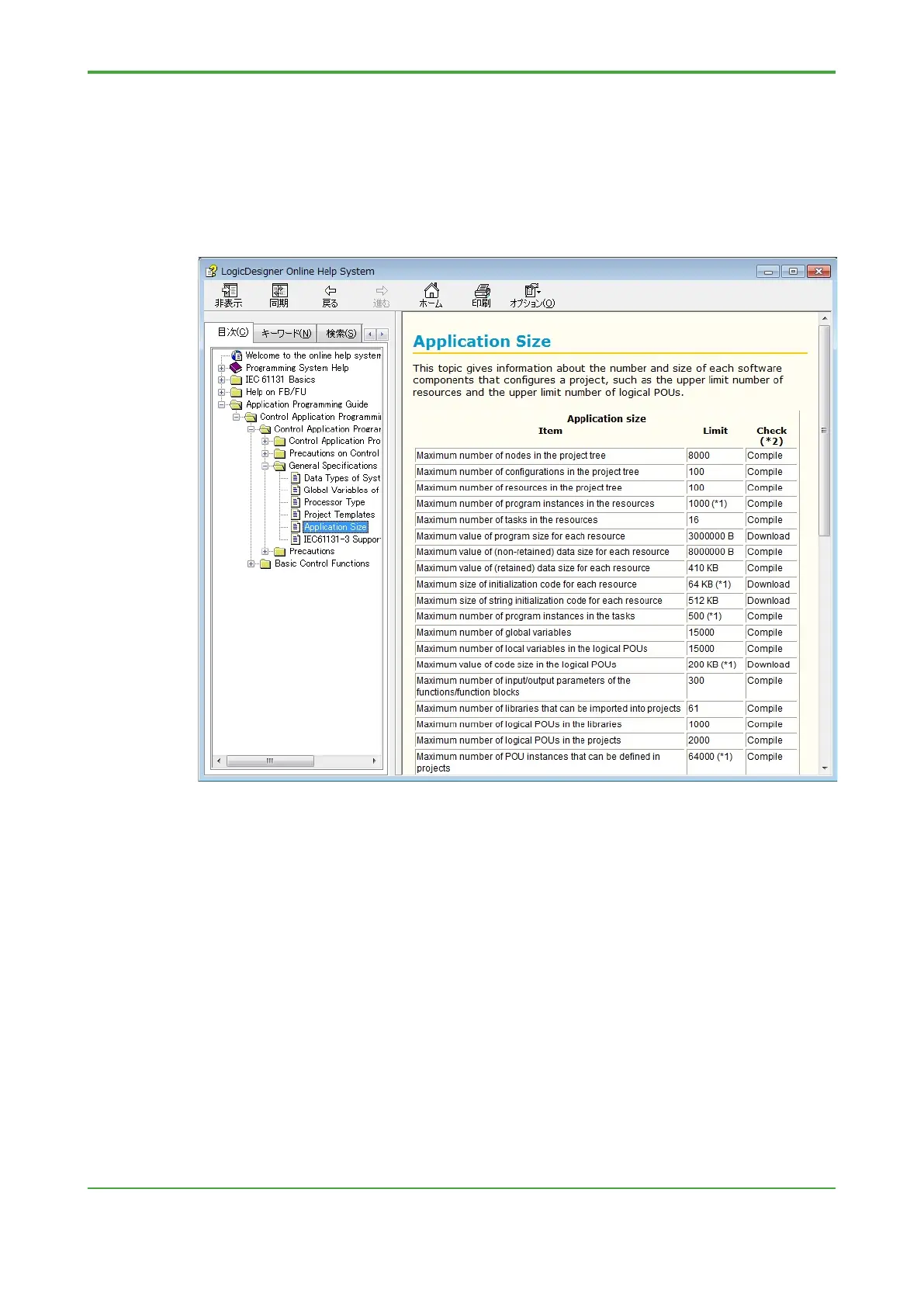924x1307 pixels.
Task: Expand the Help on FB/FU folder
Action: coord(222,392)
